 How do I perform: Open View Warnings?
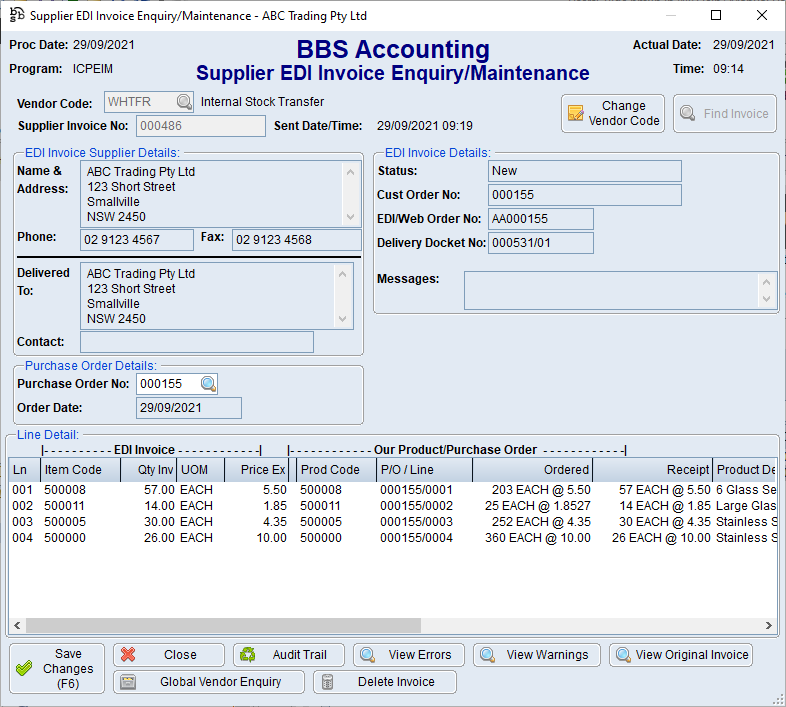point(537,655)
